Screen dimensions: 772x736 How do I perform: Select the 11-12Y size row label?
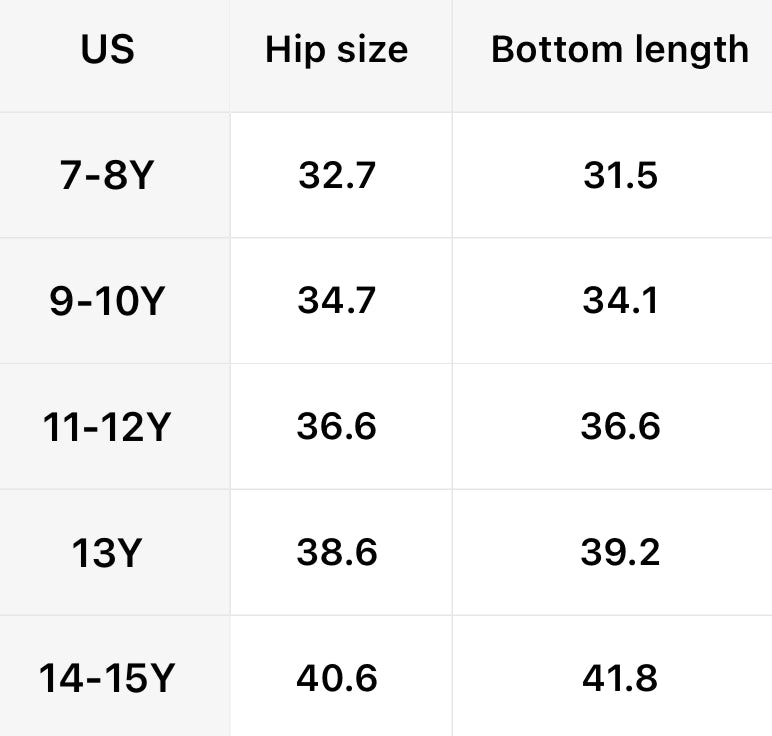click(107, 427)
